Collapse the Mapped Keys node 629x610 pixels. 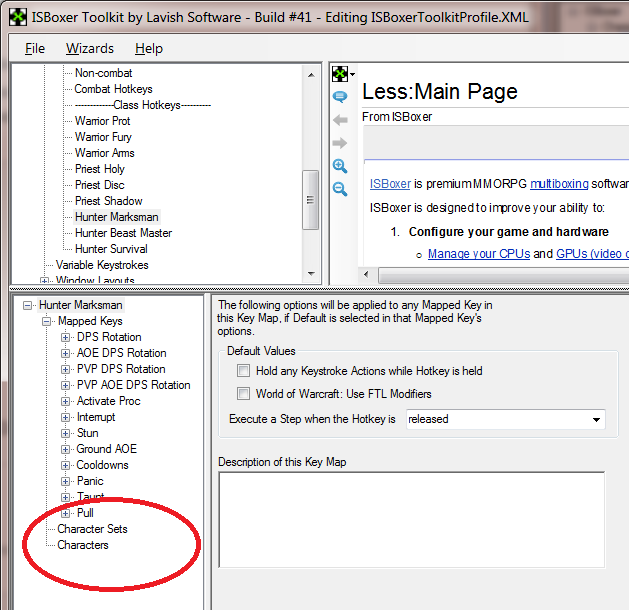click(47, 322)
